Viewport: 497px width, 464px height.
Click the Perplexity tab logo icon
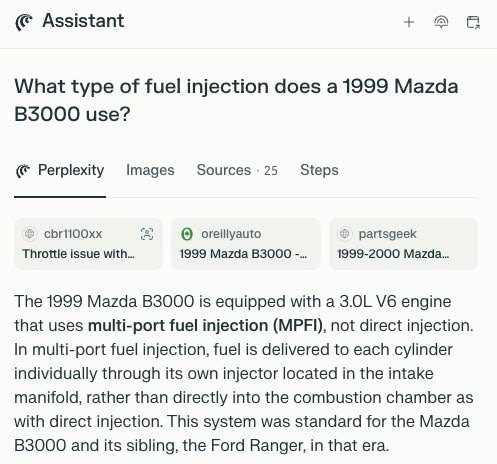click(23, 171)
